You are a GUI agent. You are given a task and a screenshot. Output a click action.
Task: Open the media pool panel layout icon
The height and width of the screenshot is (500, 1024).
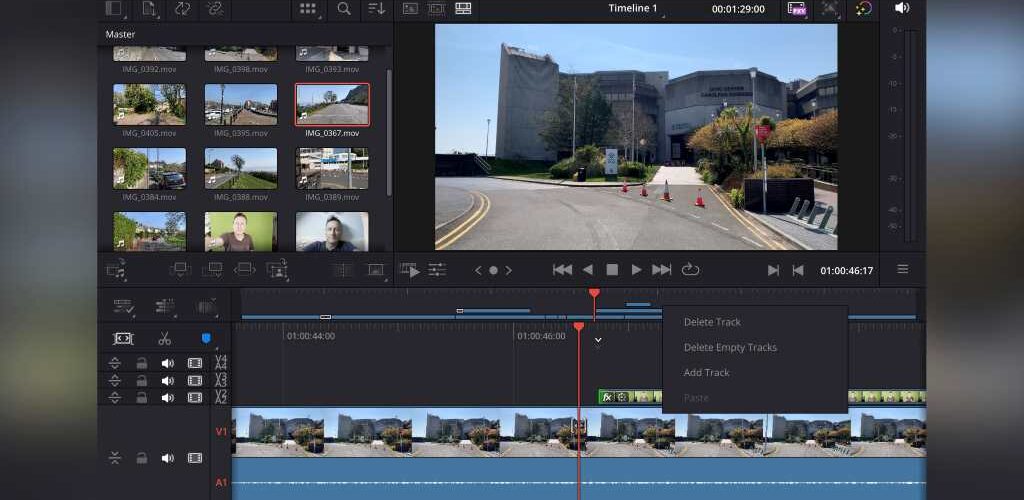coord(114,8)
